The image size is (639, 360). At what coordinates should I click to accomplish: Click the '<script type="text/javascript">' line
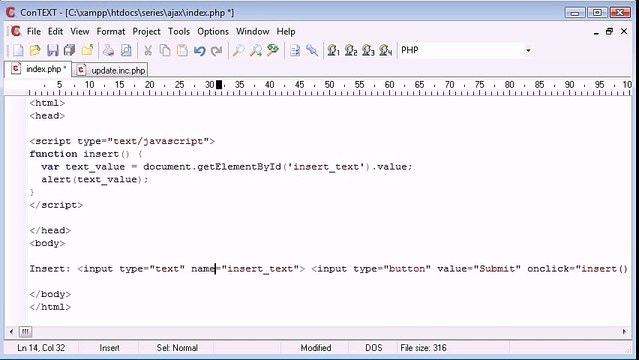click(x=122, y=141)
